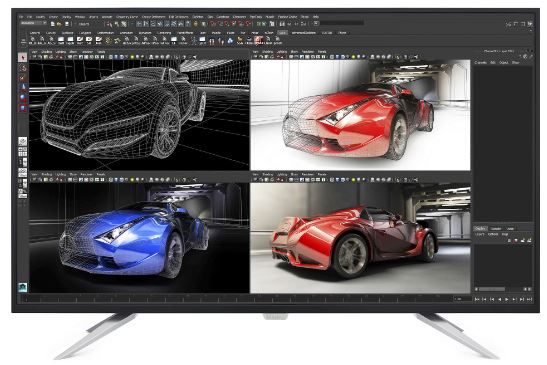Open the Create Deformers menu

(x=153, y=17)
